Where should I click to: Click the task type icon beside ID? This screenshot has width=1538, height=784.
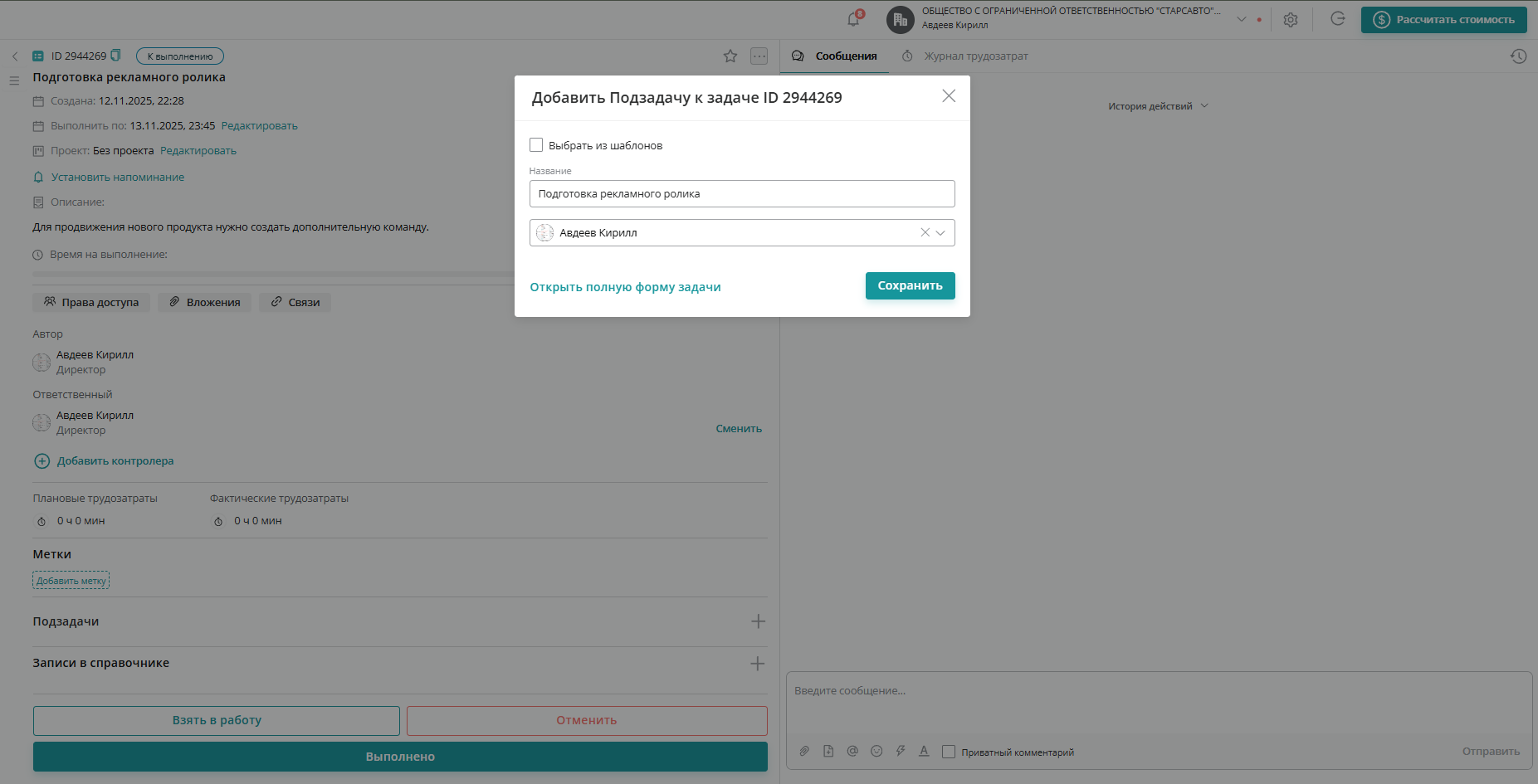coord(38,56)
